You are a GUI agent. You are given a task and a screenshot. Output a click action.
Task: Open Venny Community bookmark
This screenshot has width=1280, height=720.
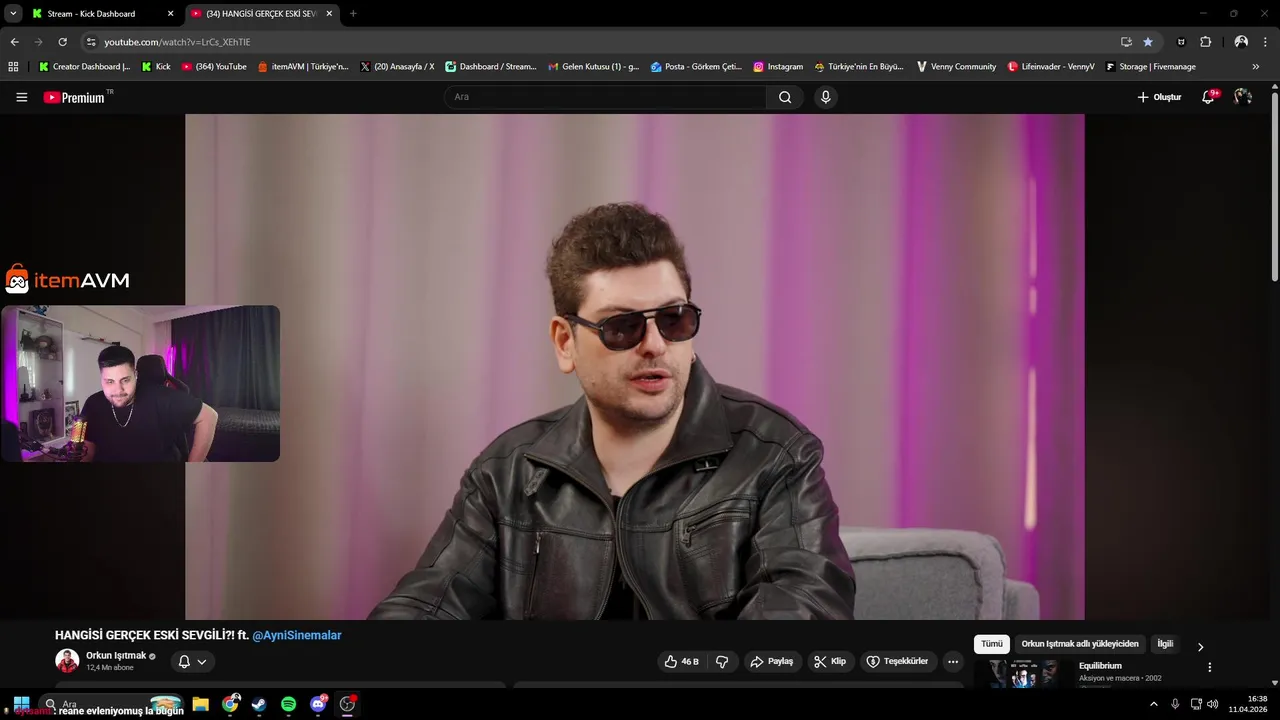(956, 67)
